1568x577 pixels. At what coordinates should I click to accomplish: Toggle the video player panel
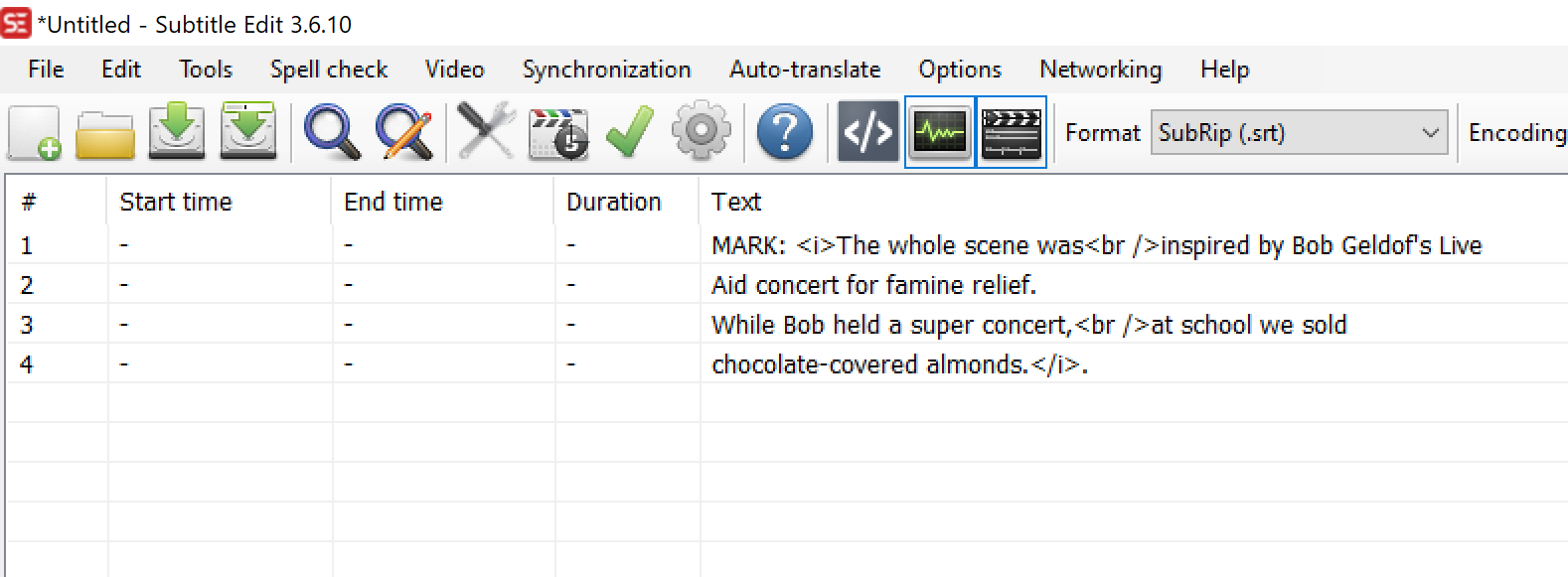click(1011, 132)
